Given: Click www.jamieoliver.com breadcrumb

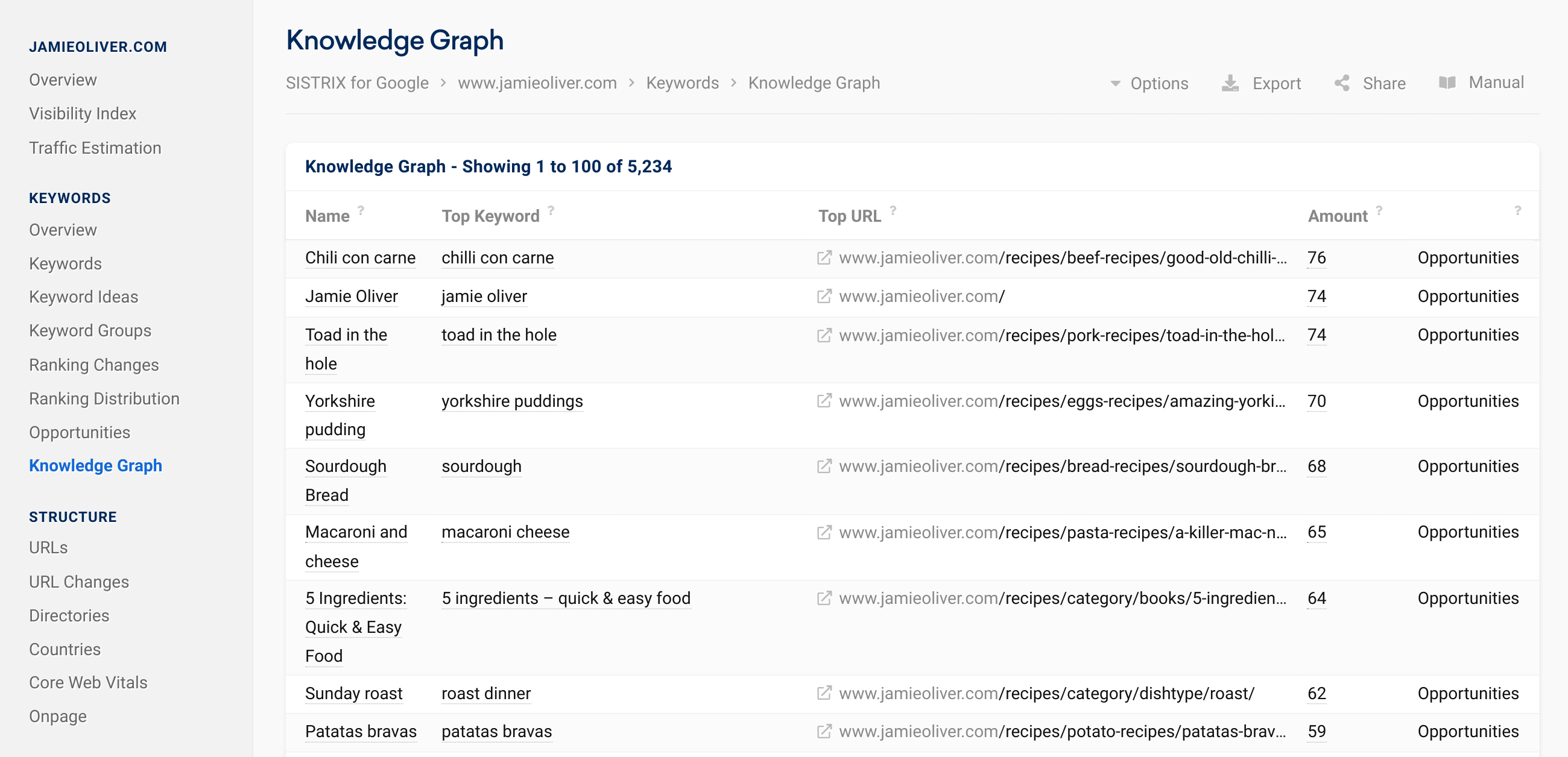Looking at the screenshot, I should coord(537,83).
